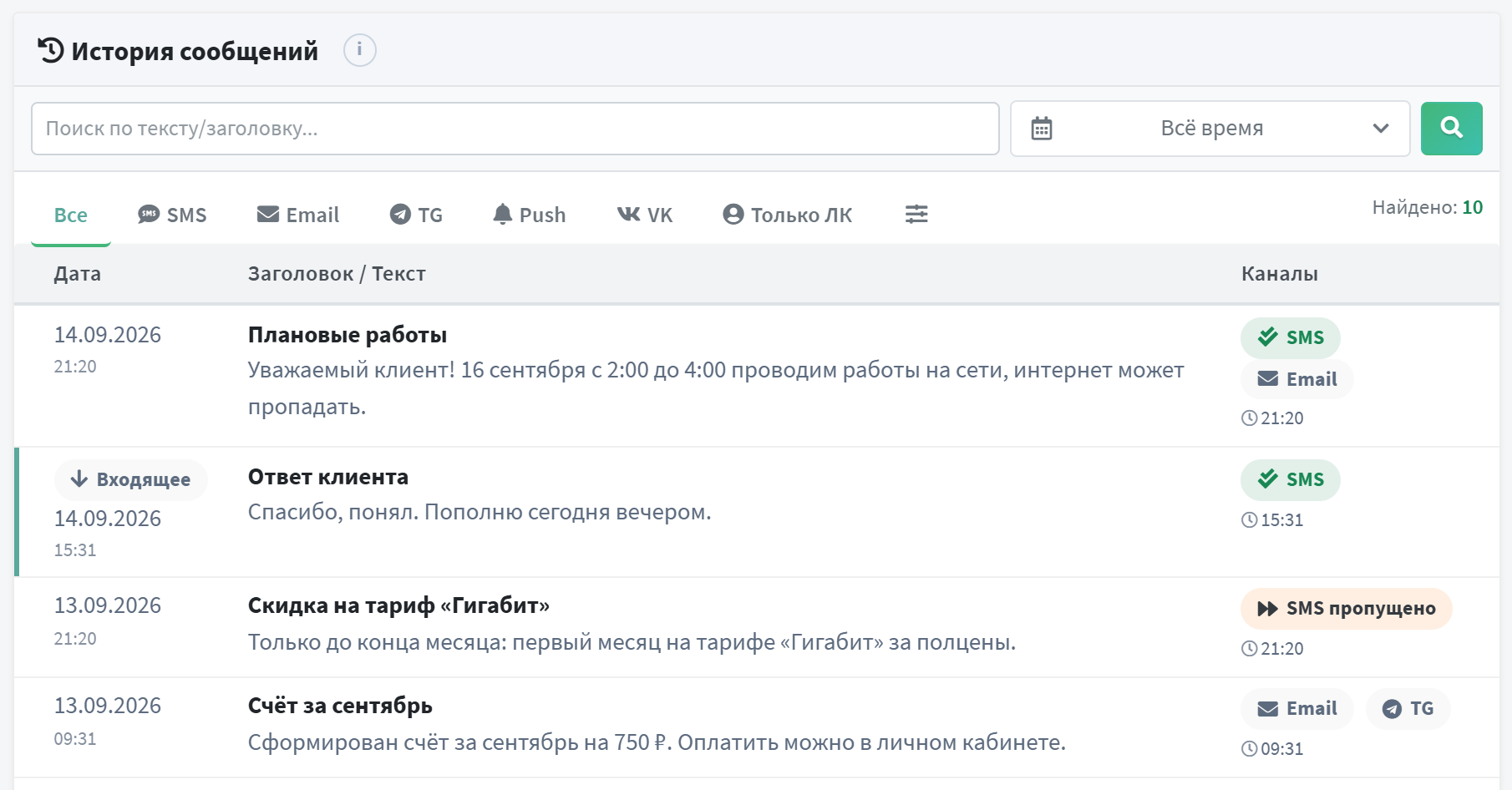Switch to the SMS tab
Image resolution: width=1512 pixels, height=790 pixels.
(x=172, y=215)
